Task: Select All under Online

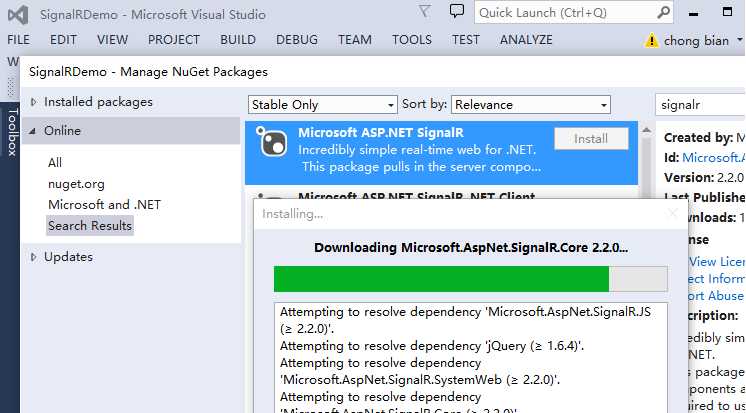Action: [x=55, y=163]
